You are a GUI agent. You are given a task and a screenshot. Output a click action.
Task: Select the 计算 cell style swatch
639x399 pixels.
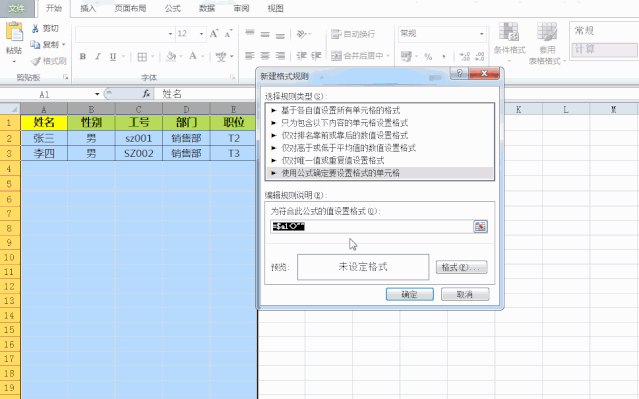604,50
